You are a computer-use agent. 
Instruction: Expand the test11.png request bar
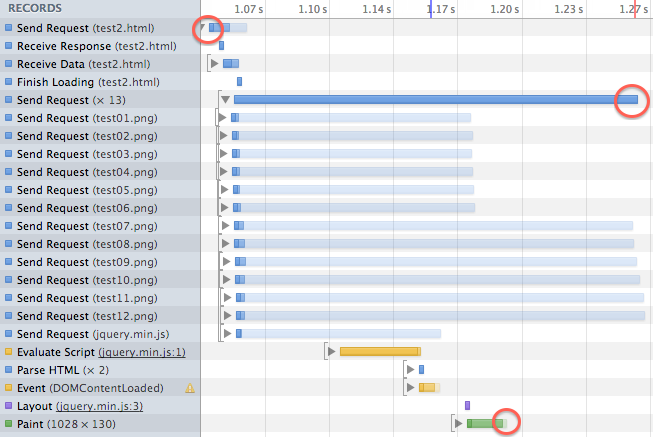pos(227,297)
